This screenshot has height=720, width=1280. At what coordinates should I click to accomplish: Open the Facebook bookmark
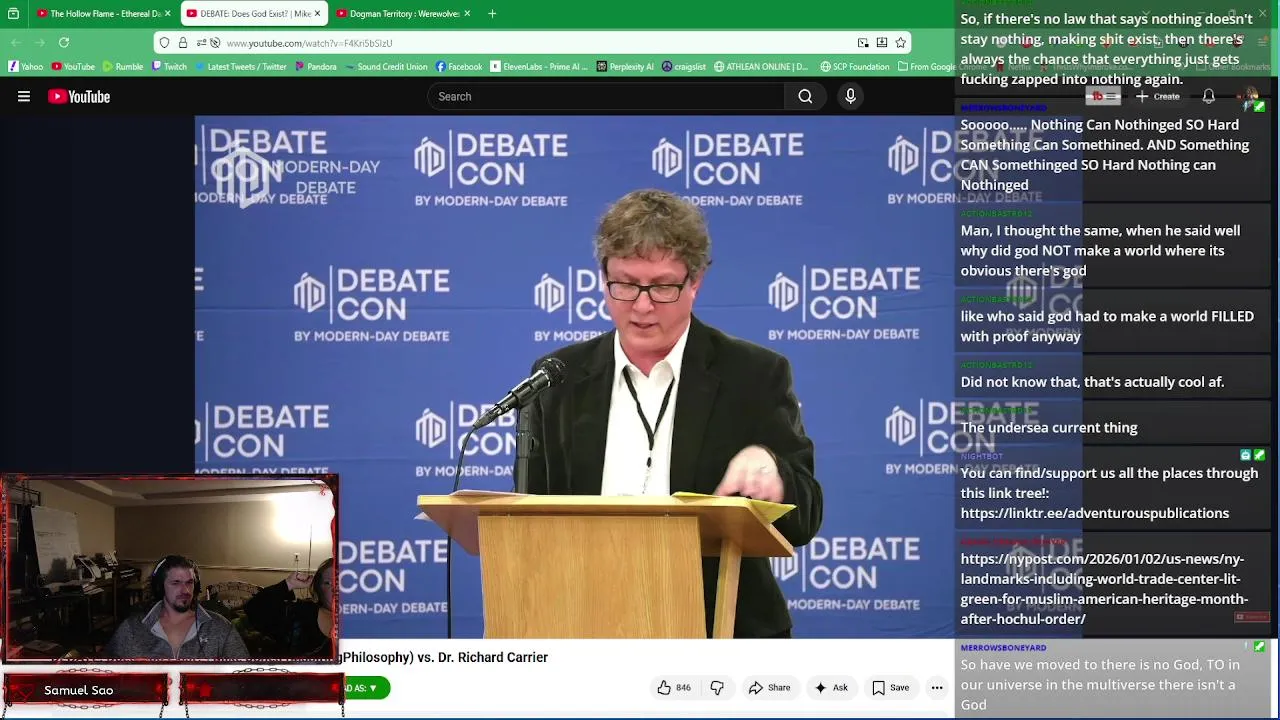(458, 67)
